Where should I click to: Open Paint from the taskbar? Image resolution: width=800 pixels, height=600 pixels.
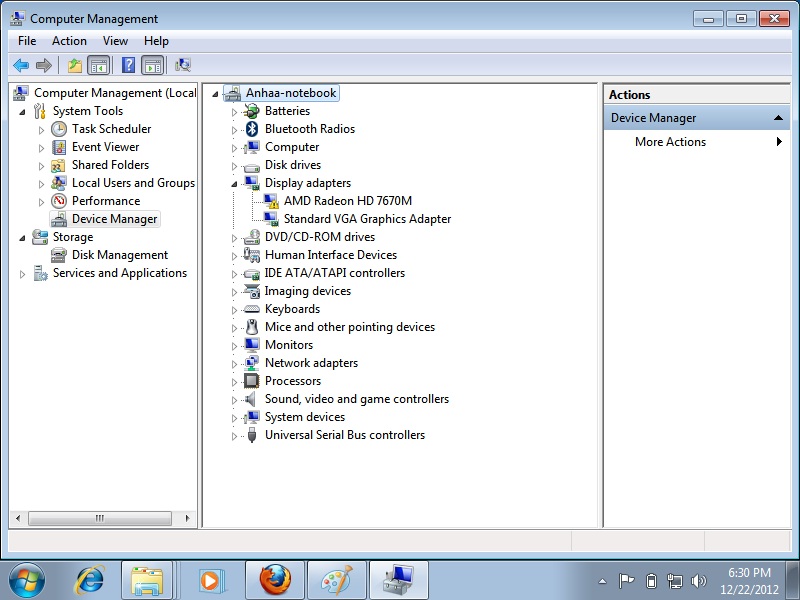point(337,581)
